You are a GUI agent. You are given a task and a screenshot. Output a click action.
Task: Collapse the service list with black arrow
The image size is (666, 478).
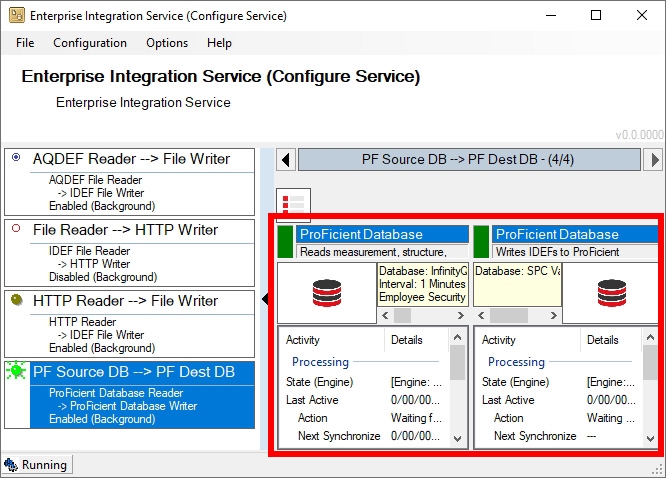coord(265,299)
